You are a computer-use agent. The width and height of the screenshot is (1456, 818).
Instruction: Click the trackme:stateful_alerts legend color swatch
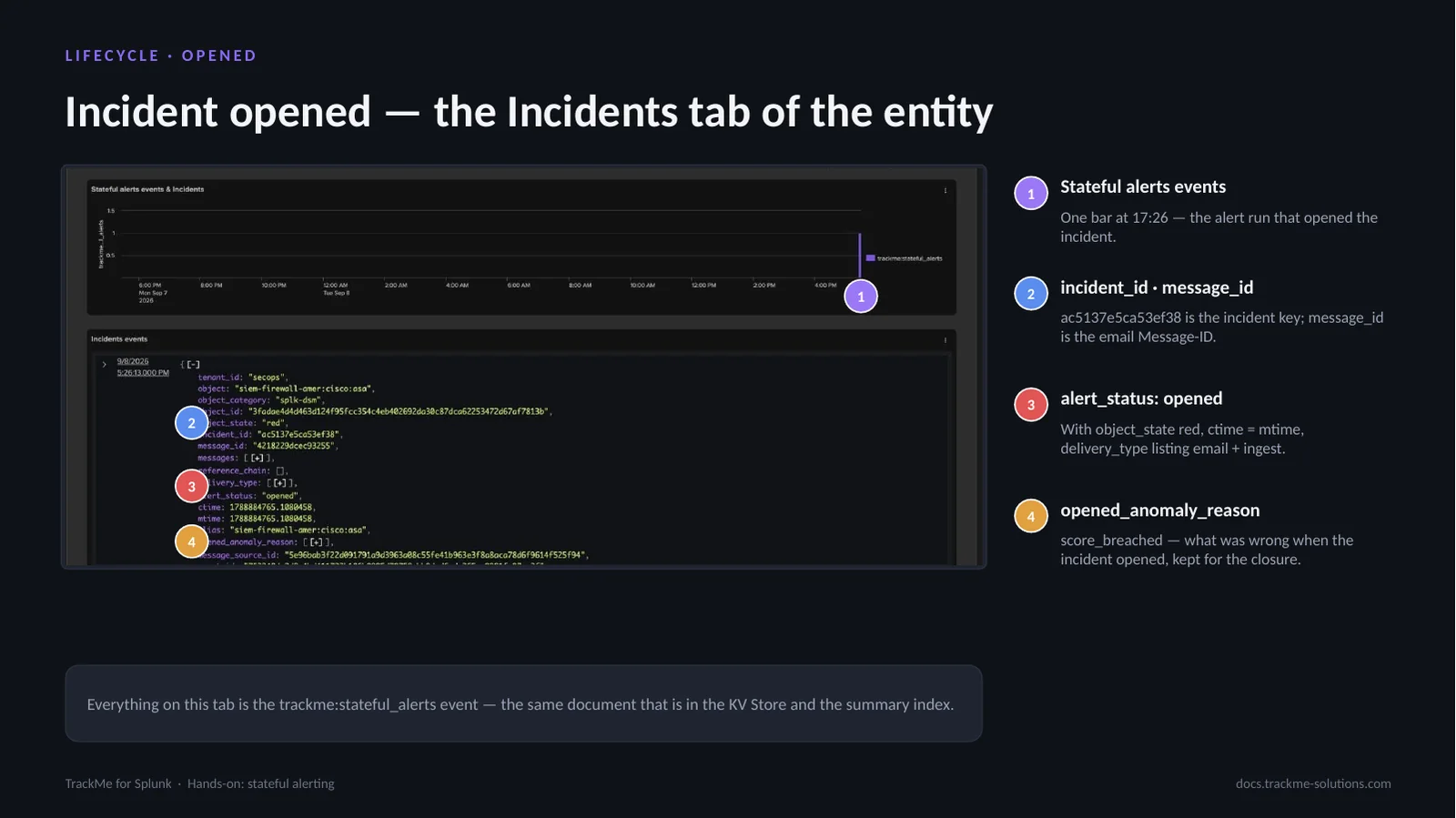click(870, 258)
